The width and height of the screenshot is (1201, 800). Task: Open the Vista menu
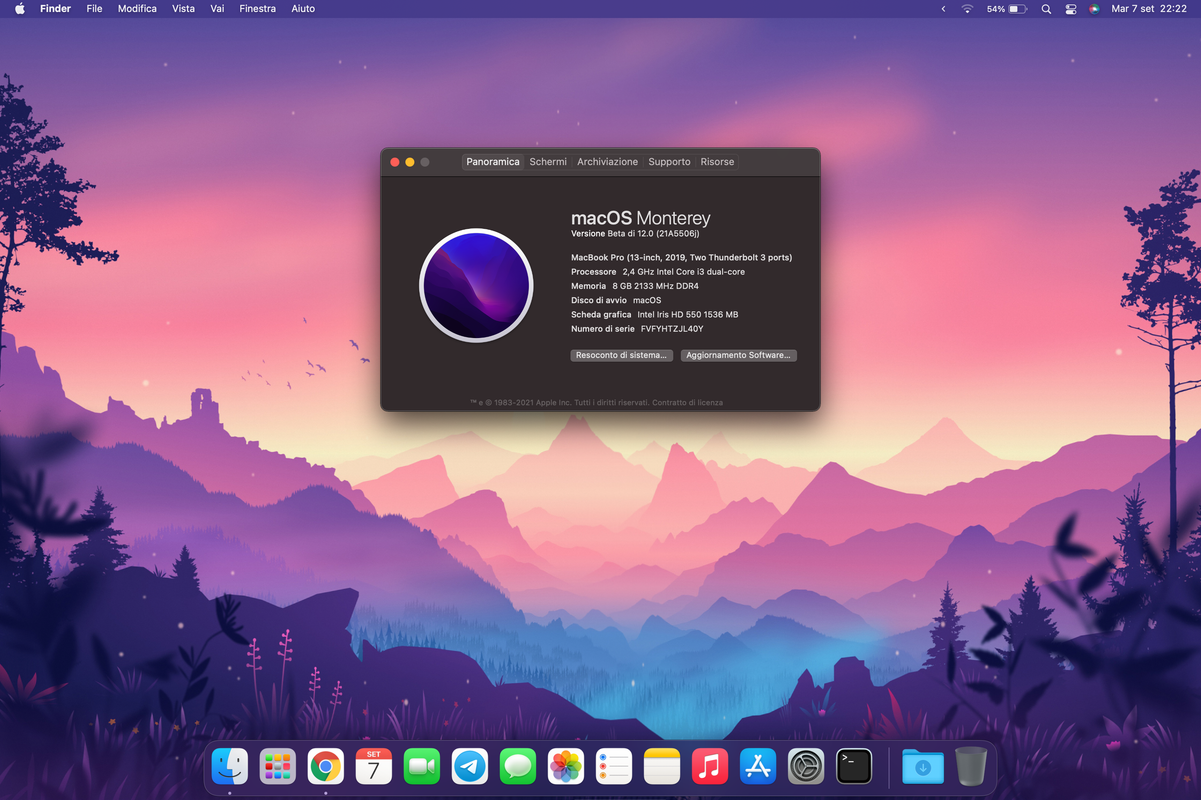[184, 9]
